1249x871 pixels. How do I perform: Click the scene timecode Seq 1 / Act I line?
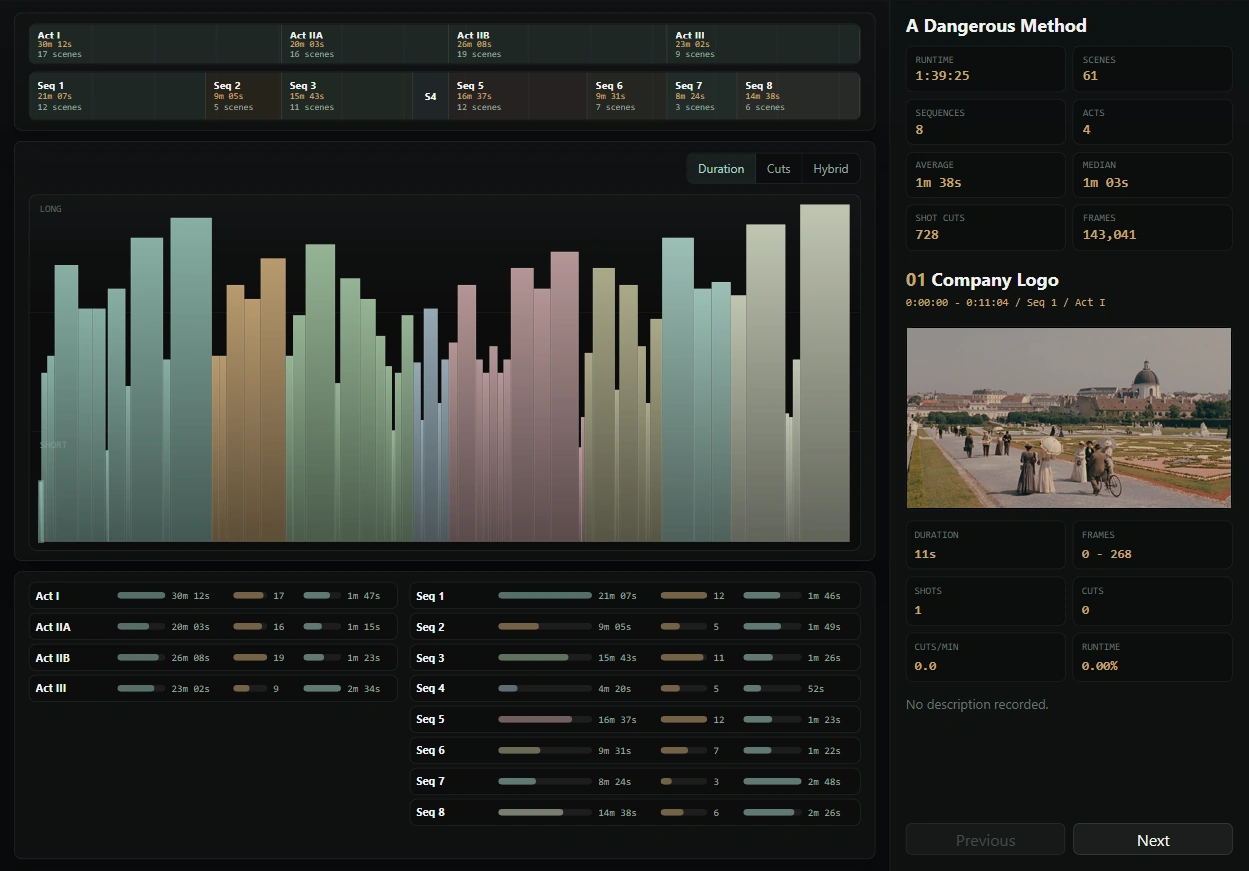[x=1005, y=302]
